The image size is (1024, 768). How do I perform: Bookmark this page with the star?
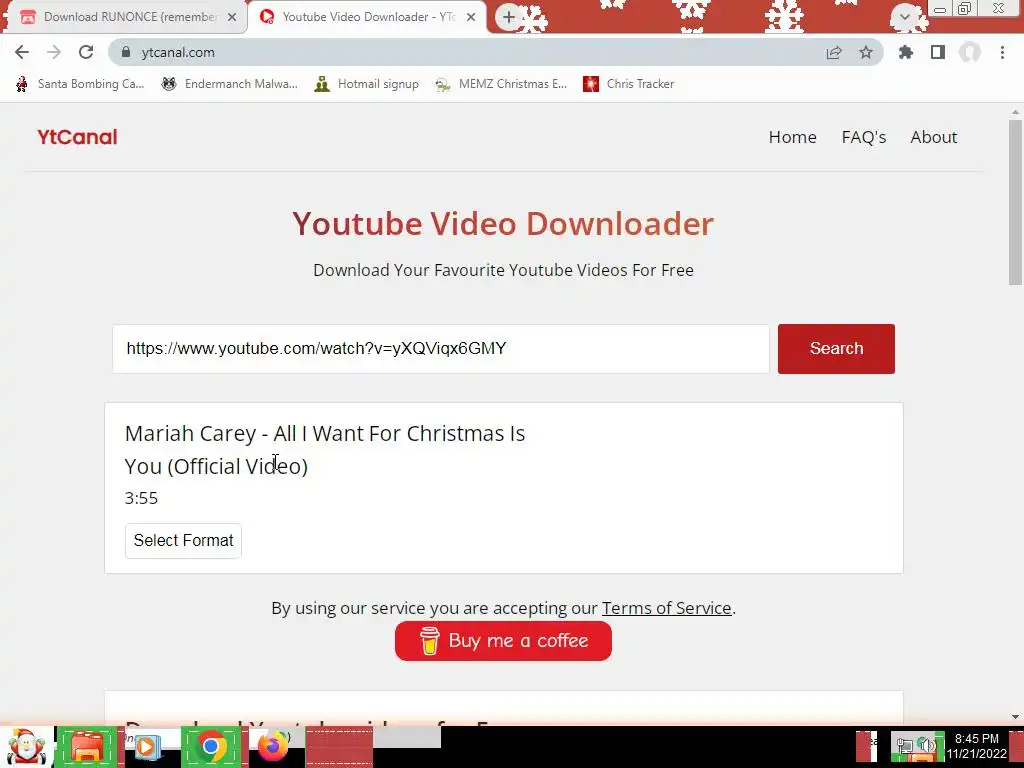pyautogui.click(x=866, y=52)
